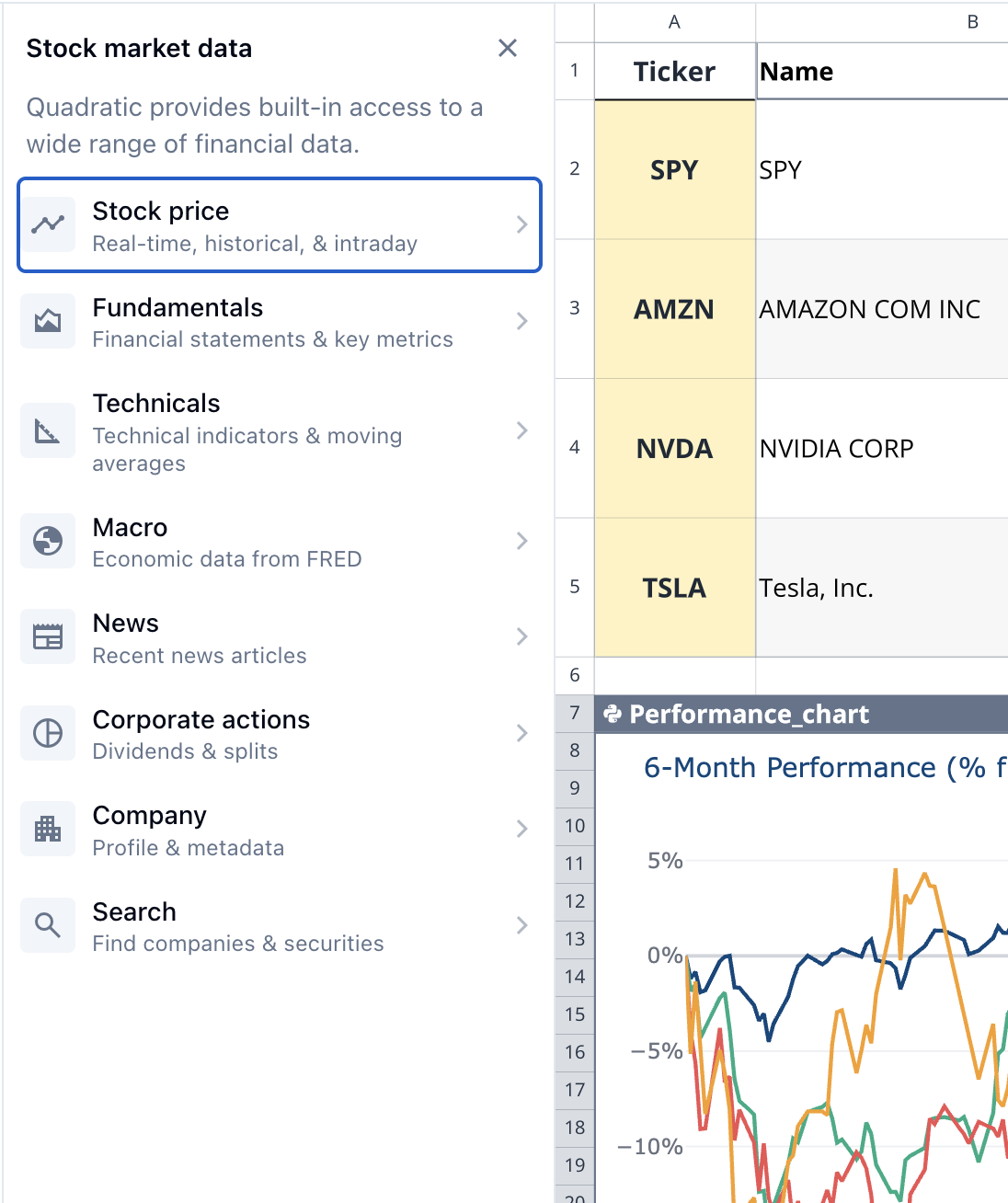The image size is (1008, 1203).
Task: Select the SPY ticker cell
Action: (675, 169)
